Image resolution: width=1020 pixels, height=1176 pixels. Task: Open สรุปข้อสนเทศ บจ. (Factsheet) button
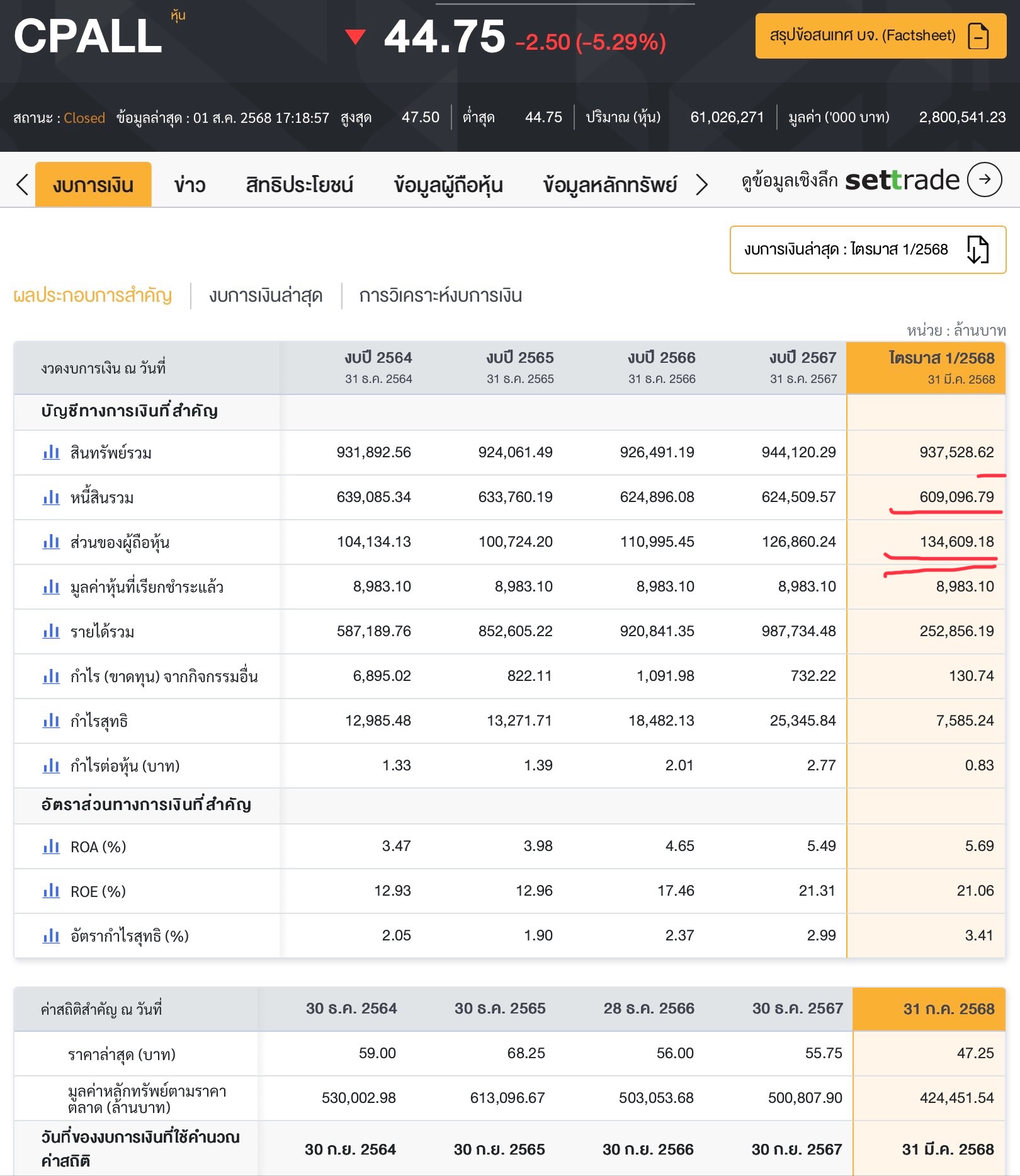point(880,36)
